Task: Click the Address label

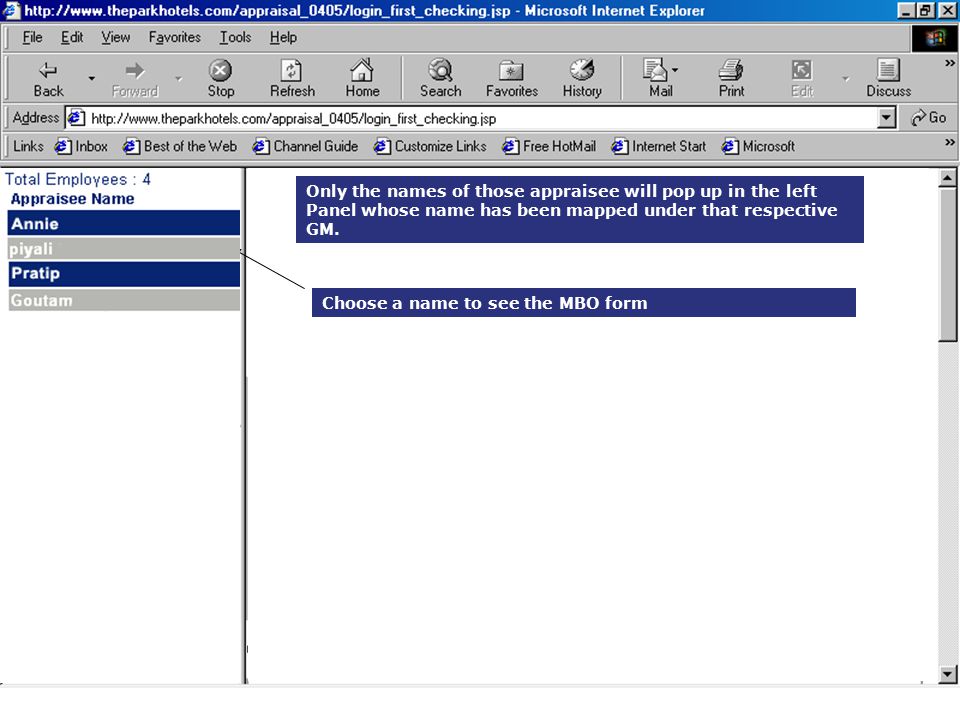Action: [36, 118]
